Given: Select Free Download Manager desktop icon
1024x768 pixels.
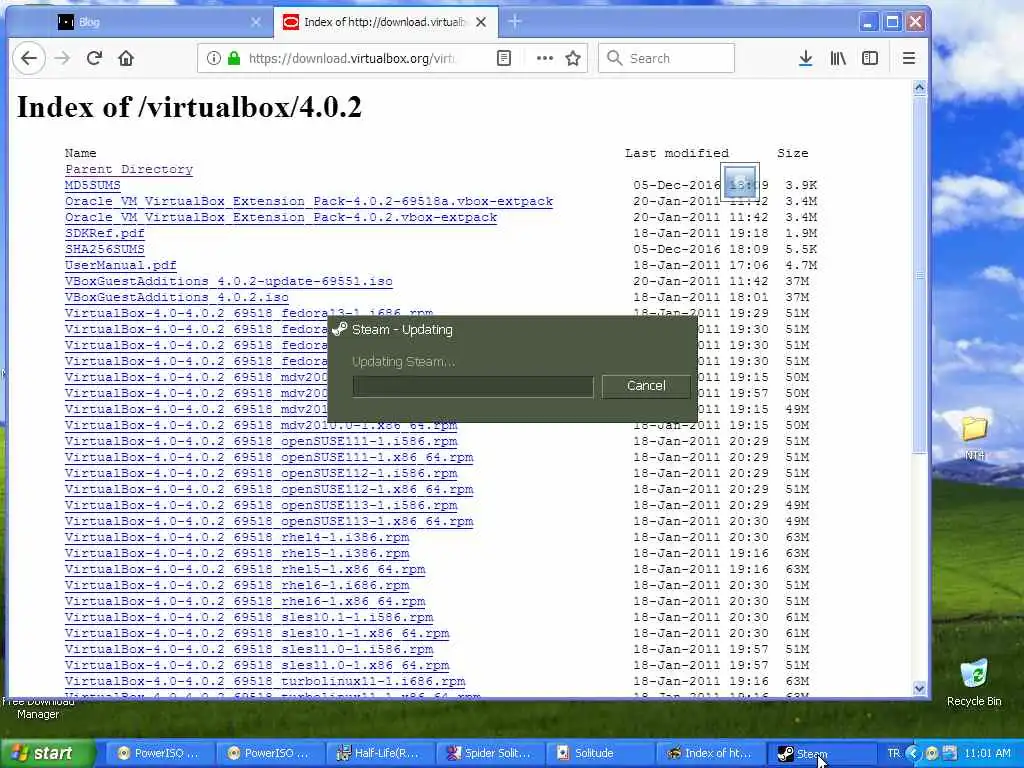Looking at the screenshot, I should click(38, 707).
